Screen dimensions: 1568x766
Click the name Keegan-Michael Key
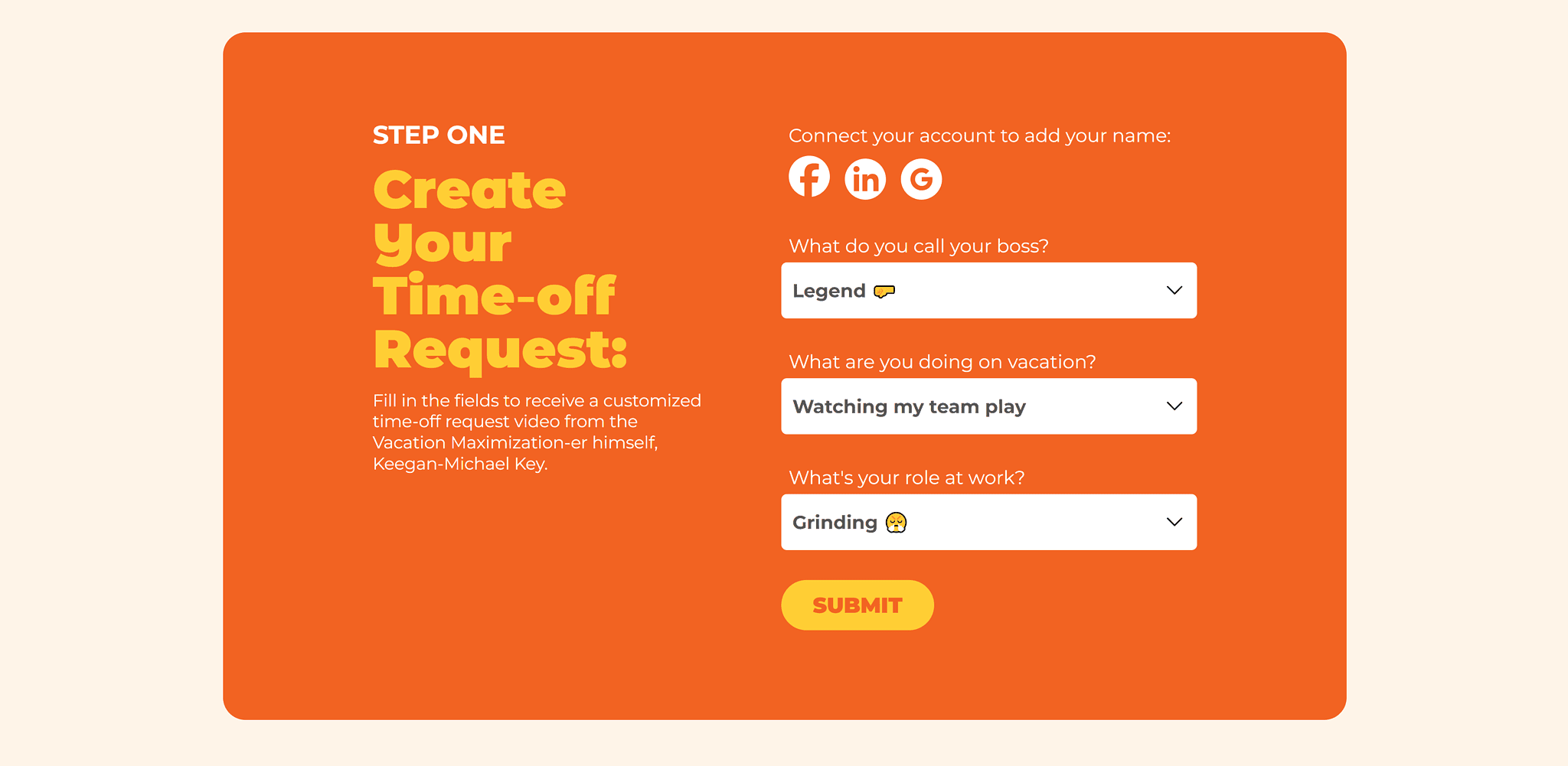[459, 464]
